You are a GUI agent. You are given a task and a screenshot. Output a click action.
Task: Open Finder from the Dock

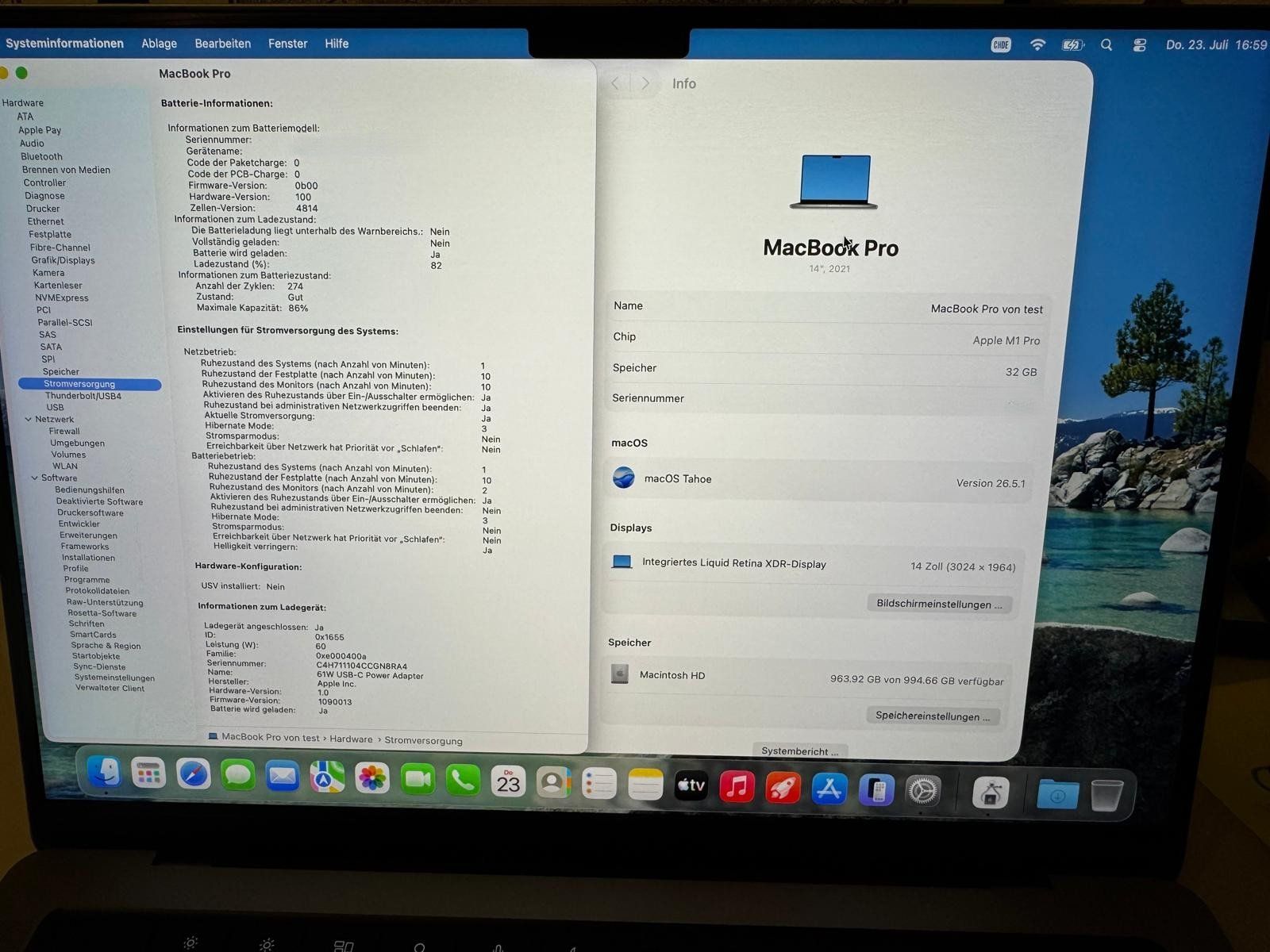point(104,772)
